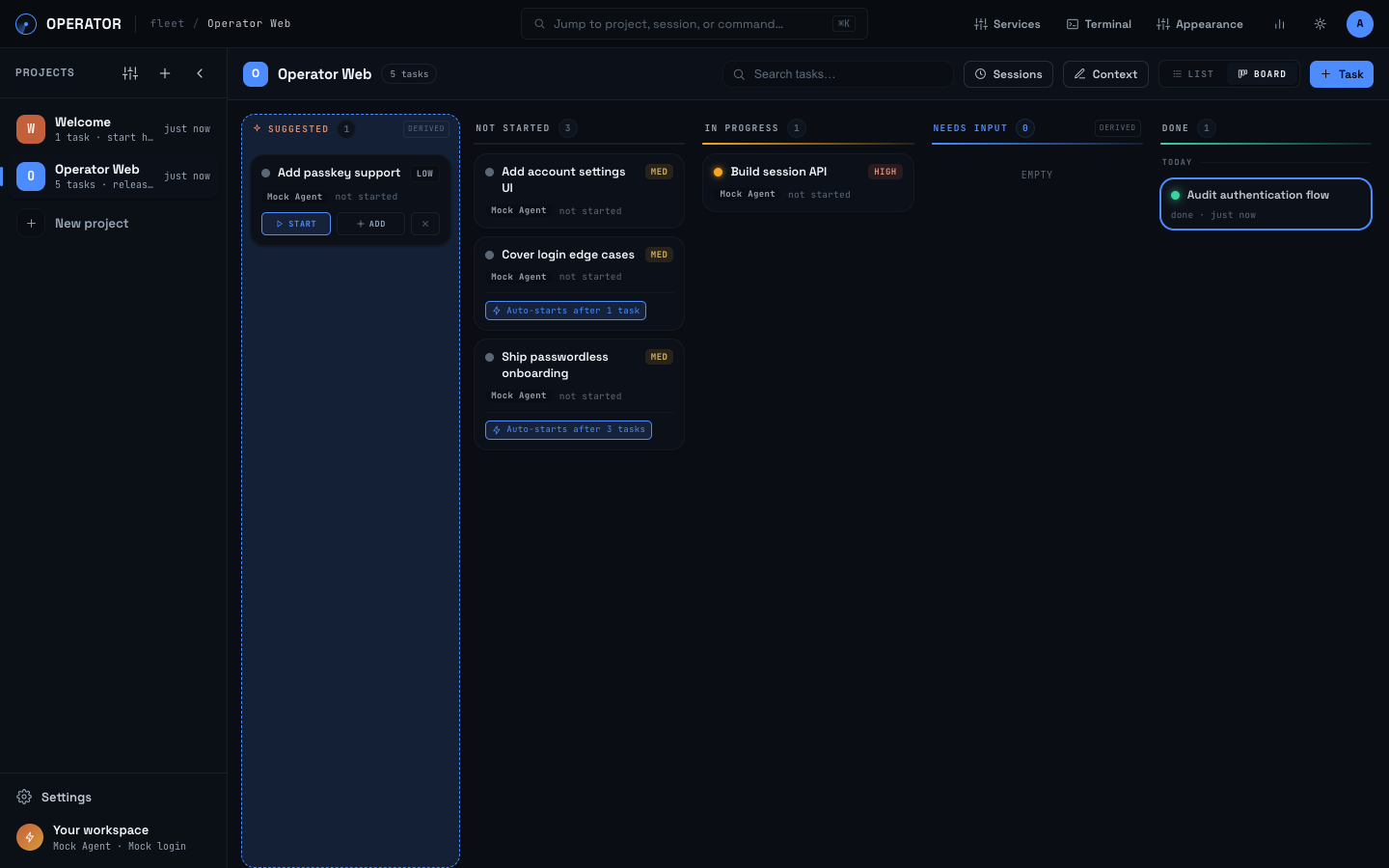The height and width of the screenshot is (868, 1389).
Task: Focus the Jump to project command bar
Action: 694,24
